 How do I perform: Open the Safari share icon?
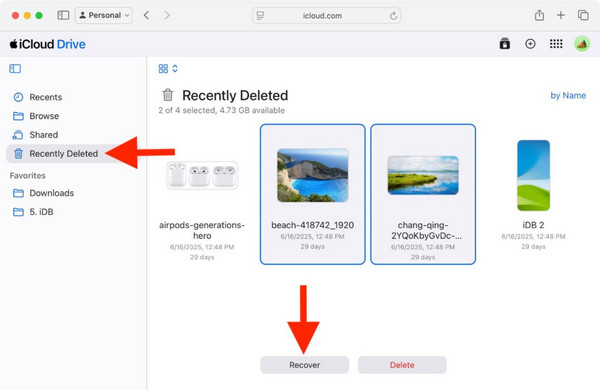[x=539, y=15]
